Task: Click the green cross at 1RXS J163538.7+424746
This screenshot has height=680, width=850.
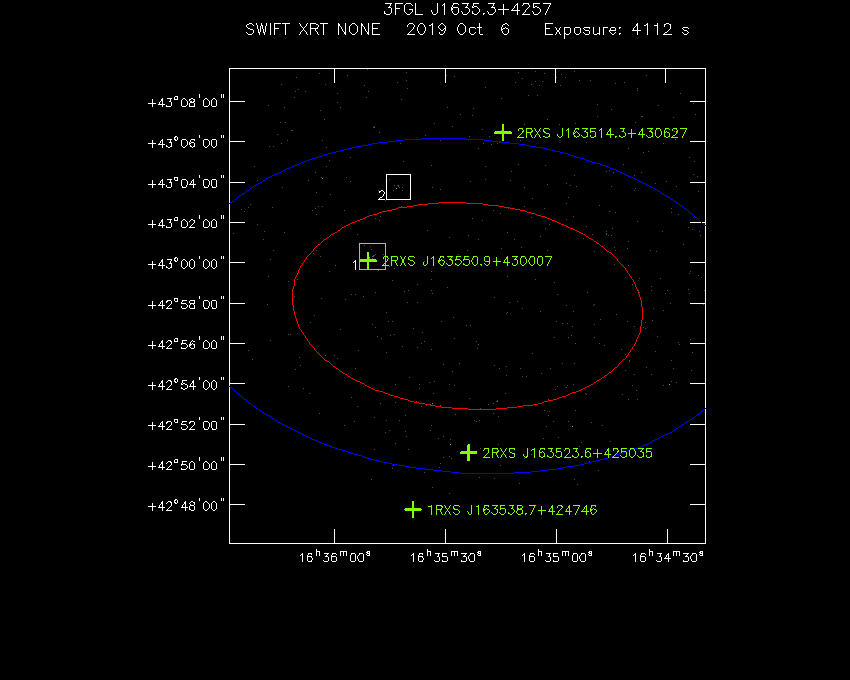Action: pos(413,509)
